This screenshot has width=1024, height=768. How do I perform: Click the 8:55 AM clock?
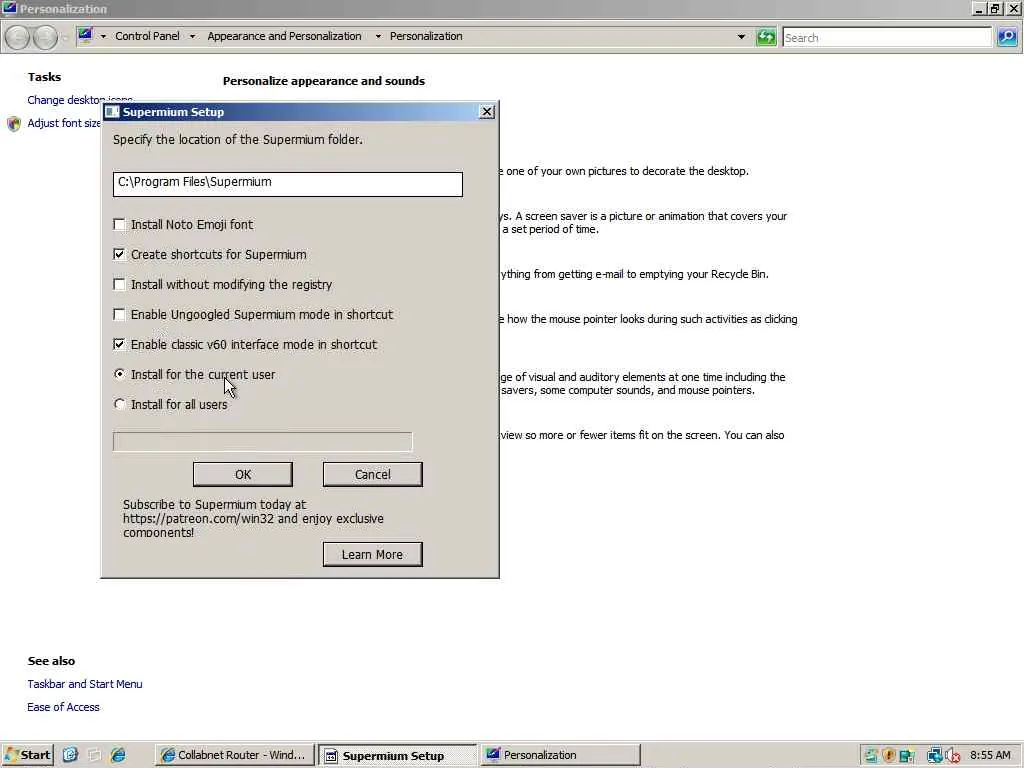tap(990, 755)
